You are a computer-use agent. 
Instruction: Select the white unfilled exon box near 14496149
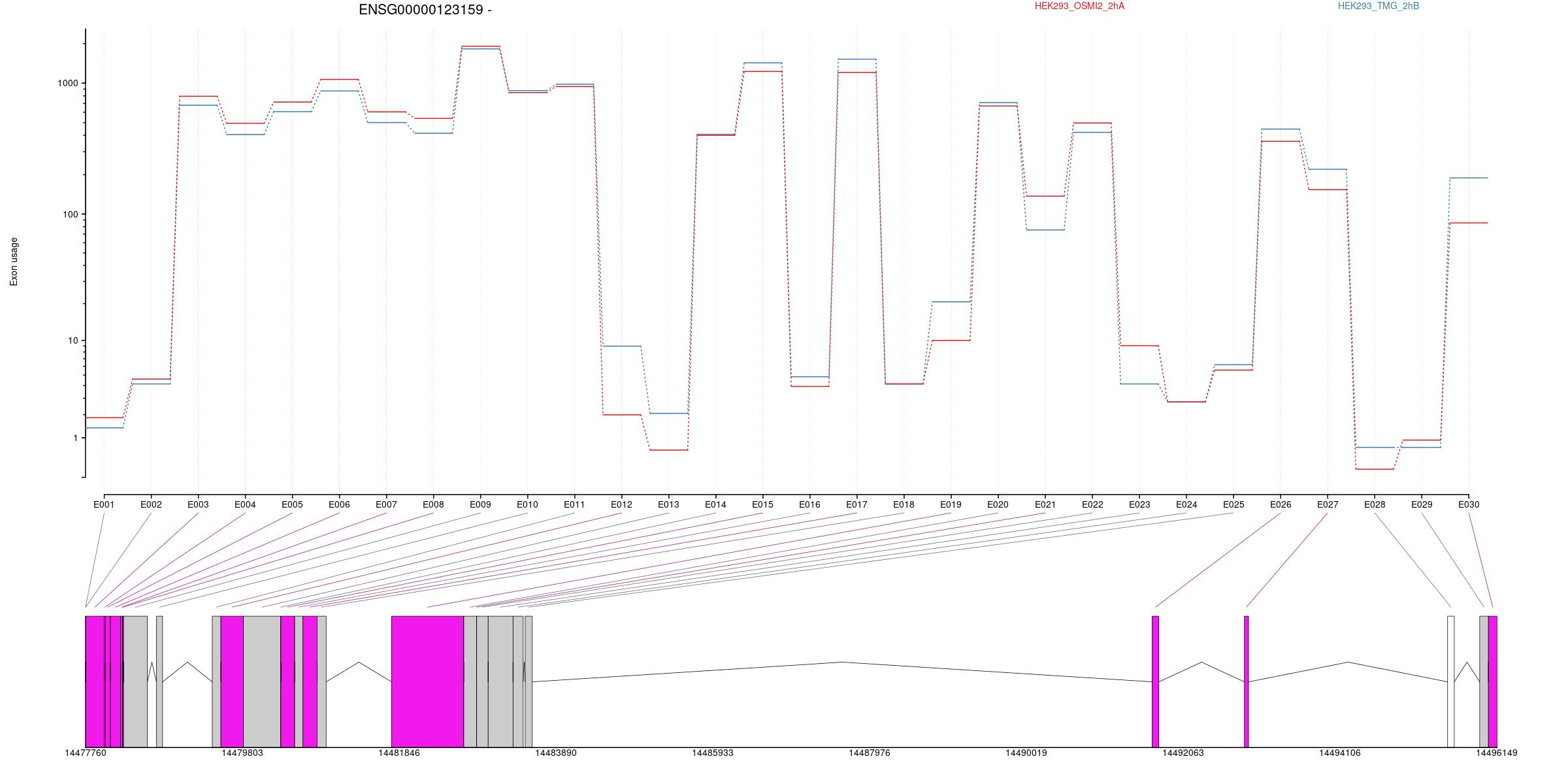[1451, 681]
